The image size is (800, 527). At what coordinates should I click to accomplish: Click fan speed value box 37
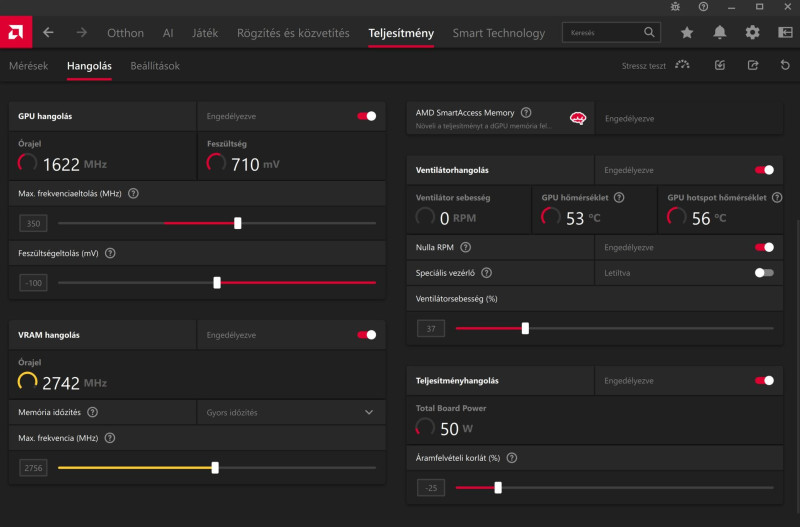(x=431, y=329)
